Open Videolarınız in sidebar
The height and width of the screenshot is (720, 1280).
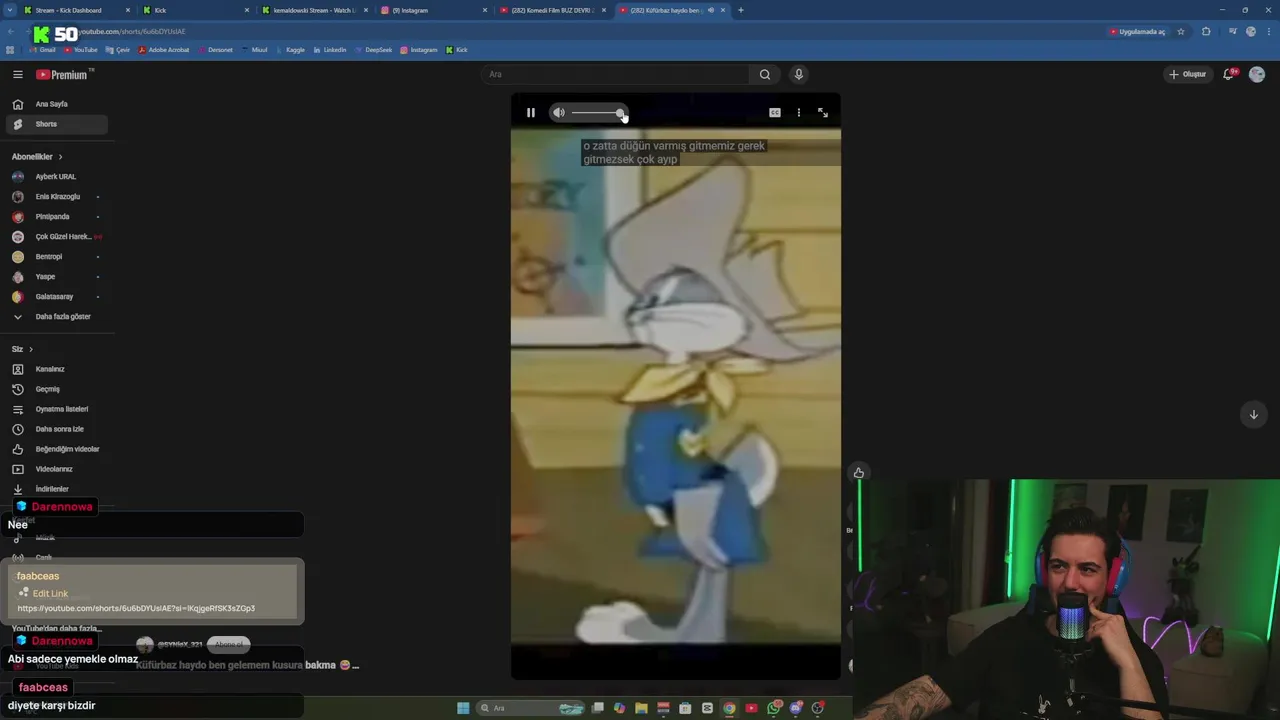point(55,469)
